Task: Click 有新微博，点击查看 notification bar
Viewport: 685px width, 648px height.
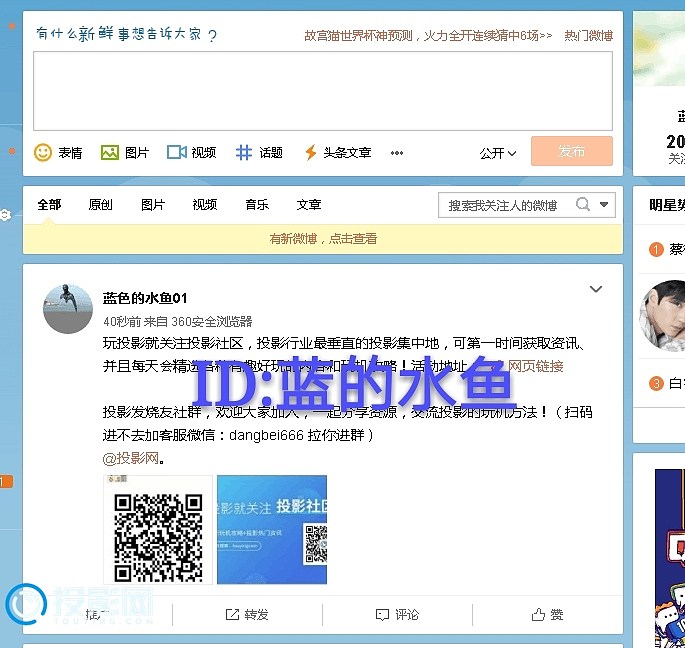Action: point(323,239)
